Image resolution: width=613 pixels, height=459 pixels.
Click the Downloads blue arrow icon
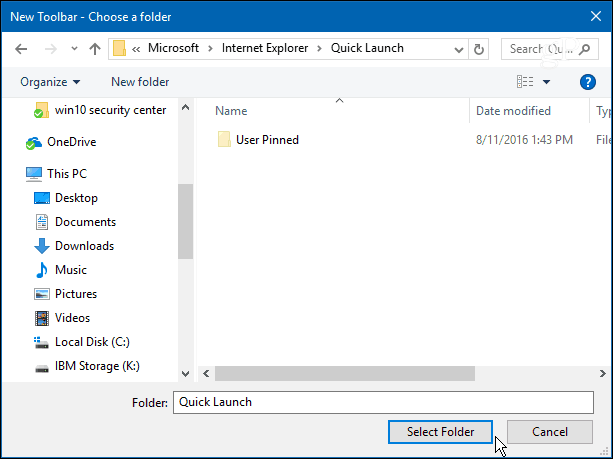pos(41,246)
